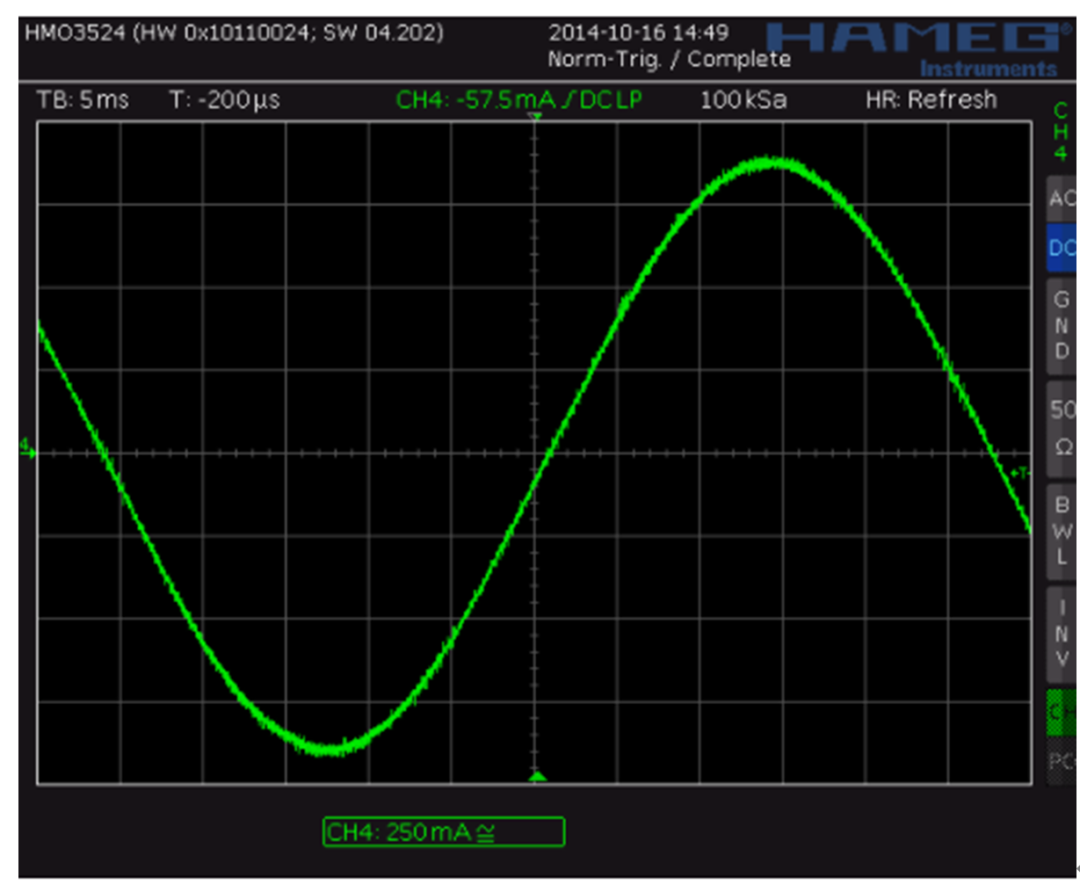1080x885 pixels.
Task: Click the CH4 label above the softkeys
Action: [1061, 132]
